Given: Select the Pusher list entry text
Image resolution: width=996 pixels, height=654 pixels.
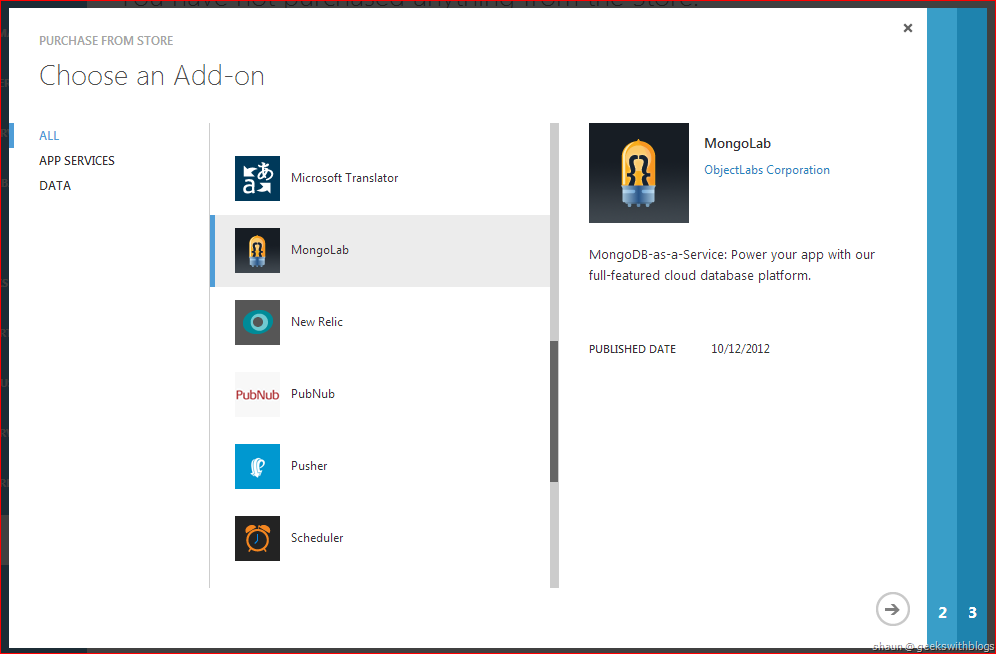Looking at the screenshot, I should [x=309, y=465].
